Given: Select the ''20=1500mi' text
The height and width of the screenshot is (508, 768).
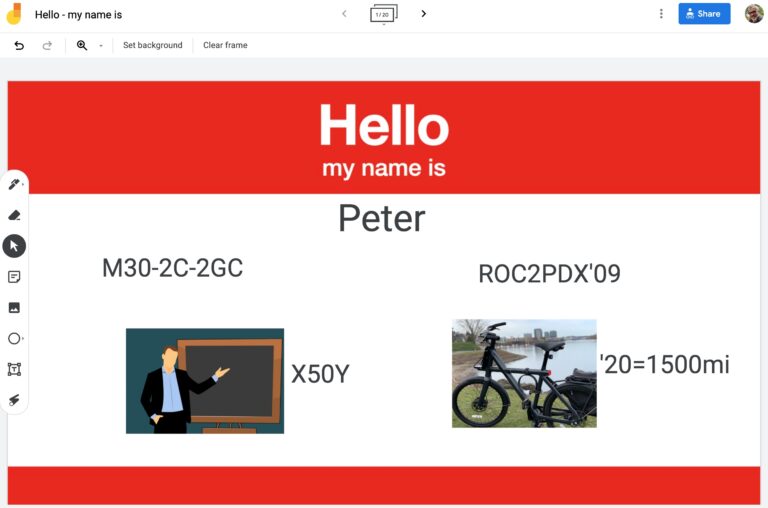Looking at the screenshot, I should pos(665,364).
